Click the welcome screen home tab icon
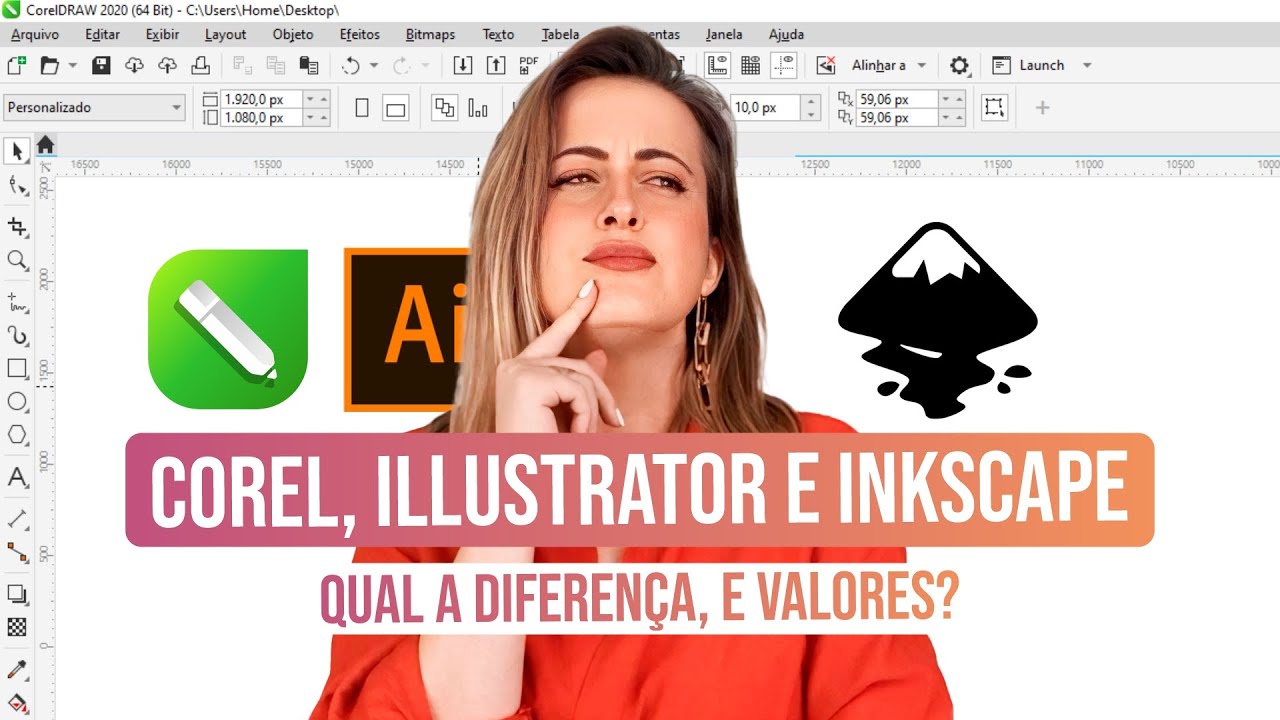This screenshot has height=720, width=1280. (x=45, y=146)
